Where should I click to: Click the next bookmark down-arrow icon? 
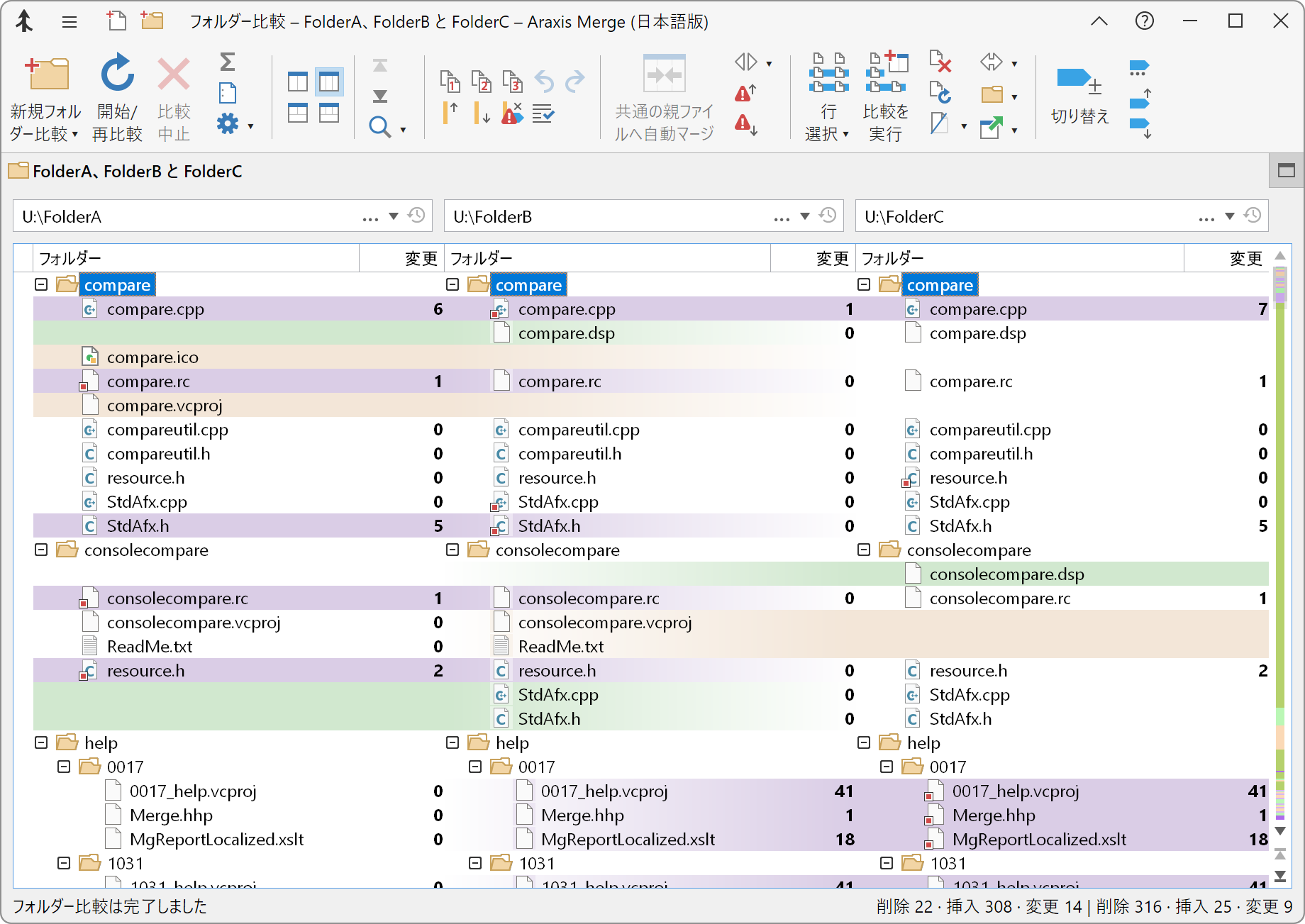click(x=1139, y=128)
